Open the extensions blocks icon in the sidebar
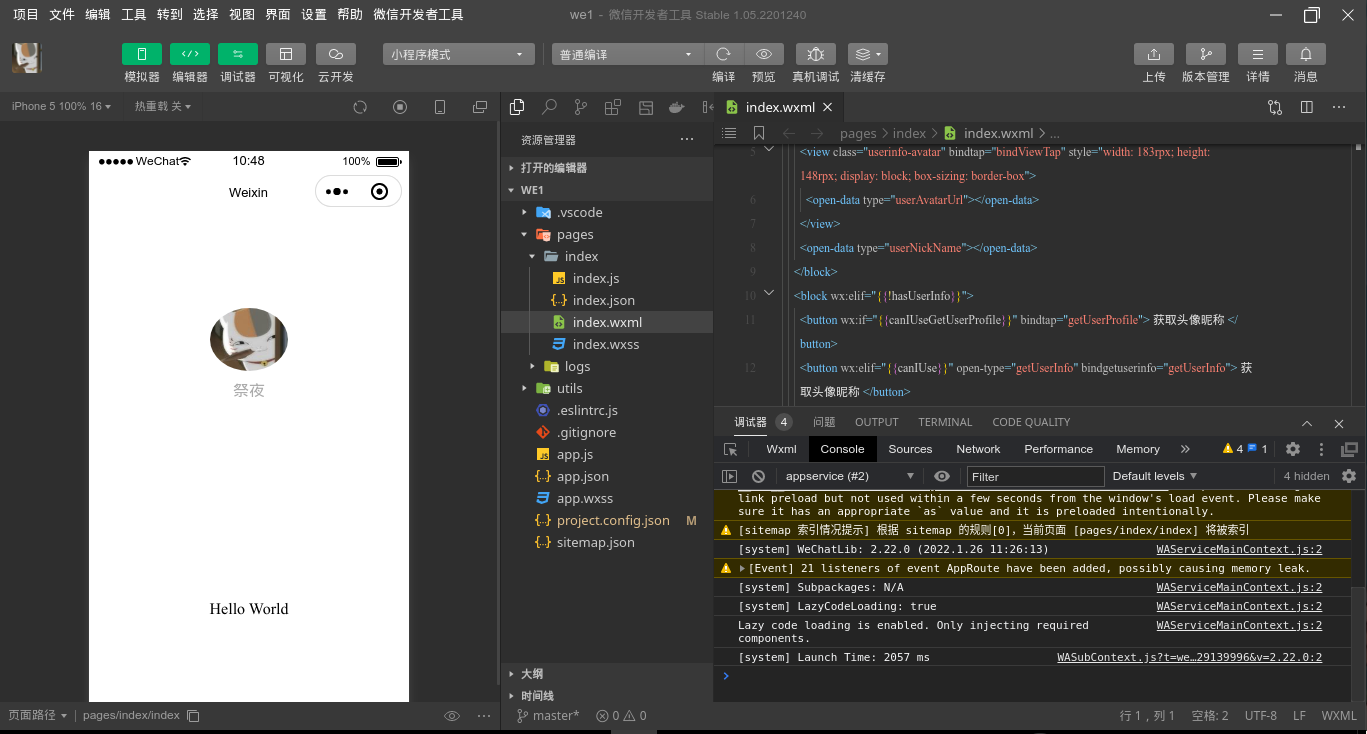The image size is (1367, 734). point(613,107)
